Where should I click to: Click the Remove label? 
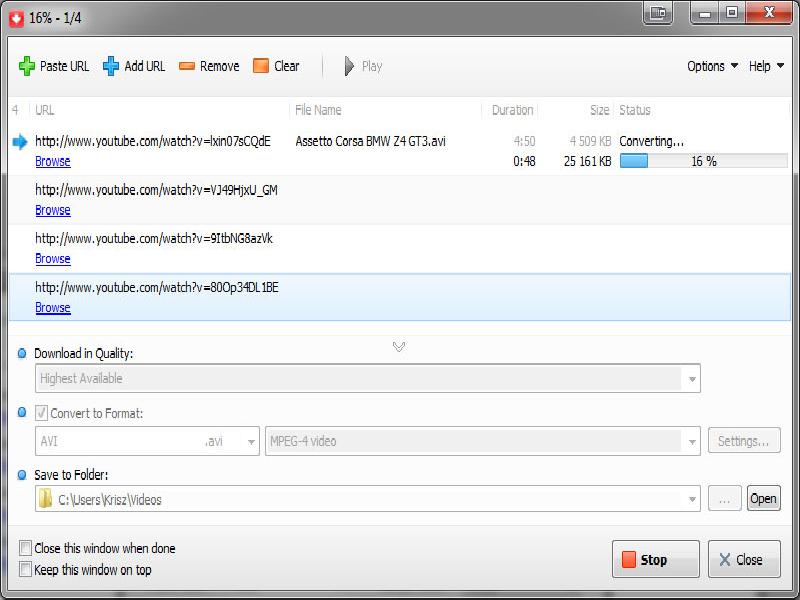219,66
